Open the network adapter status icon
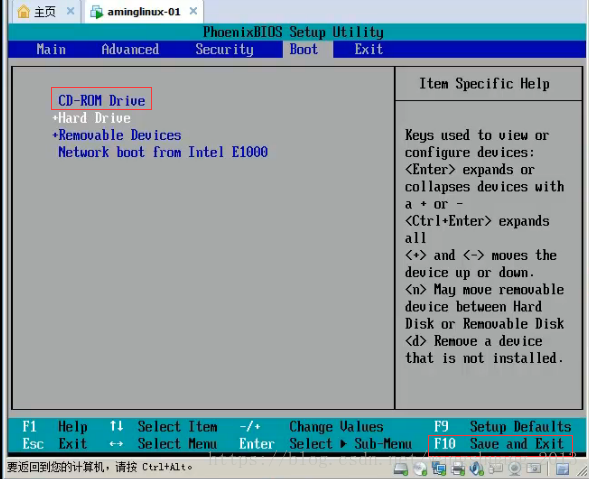The width and height of the screenshot is (589, 479). (439, 468)
